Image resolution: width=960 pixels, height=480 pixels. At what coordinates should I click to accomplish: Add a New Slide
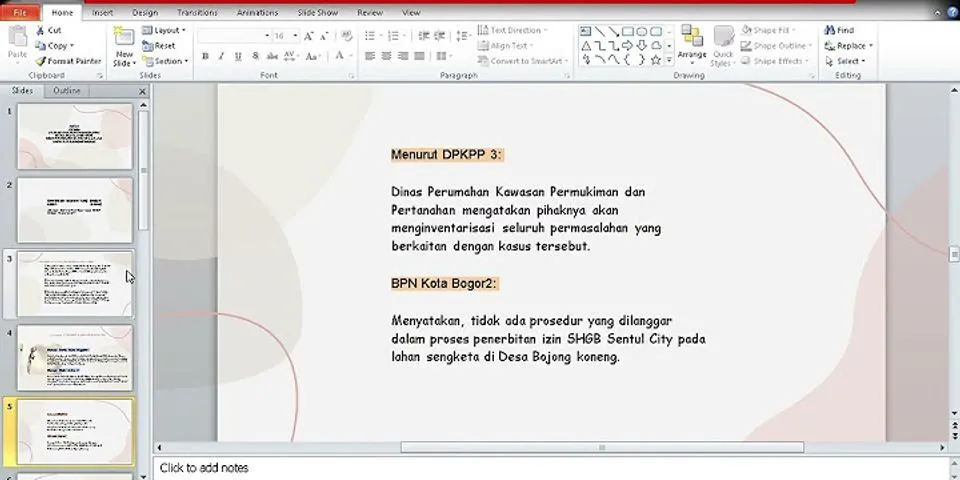124,47
